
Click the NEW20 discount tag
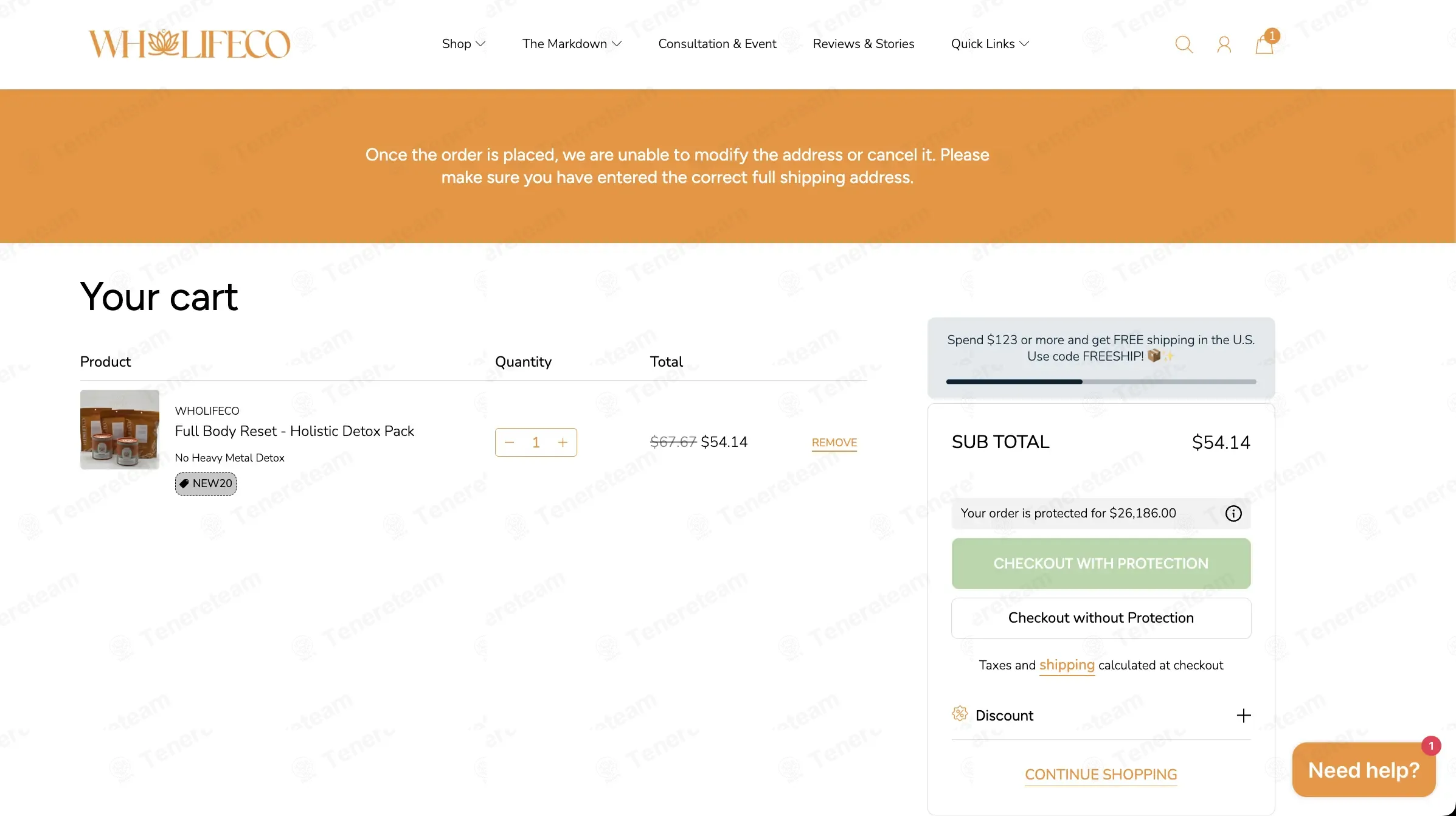[x=206, y=483]
